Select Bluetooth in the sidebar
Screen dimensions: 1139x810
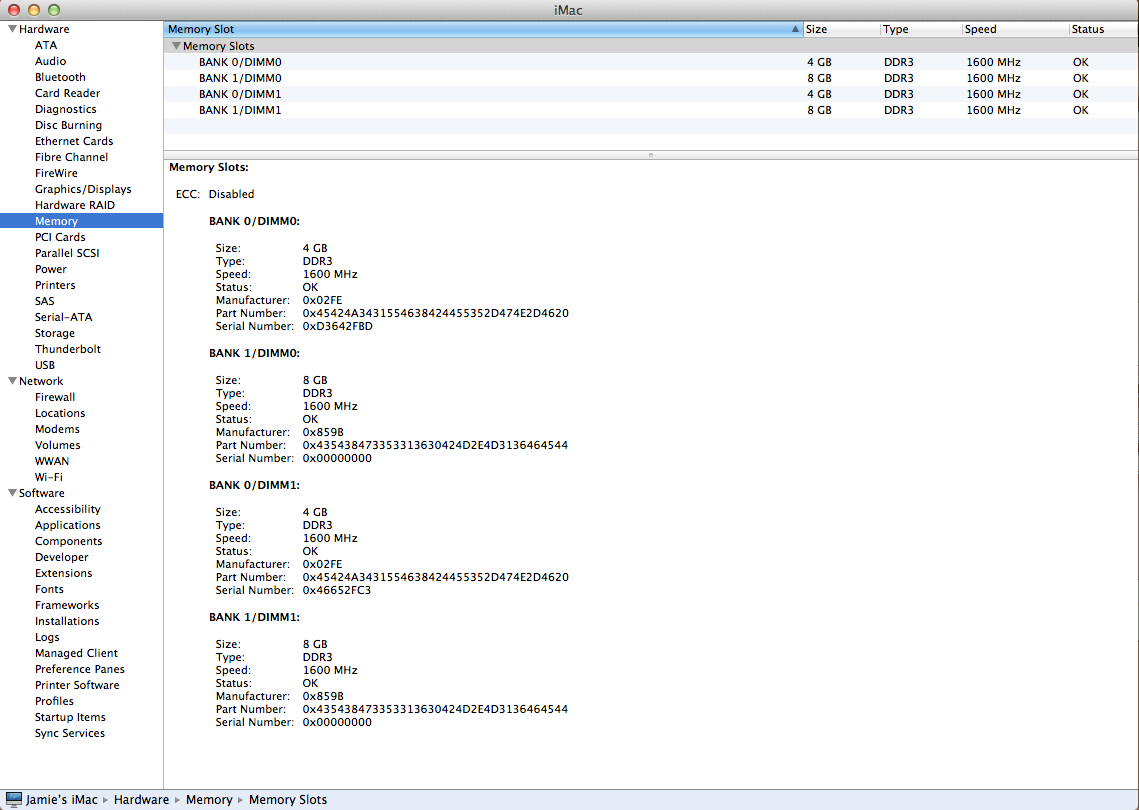(60, 77)
